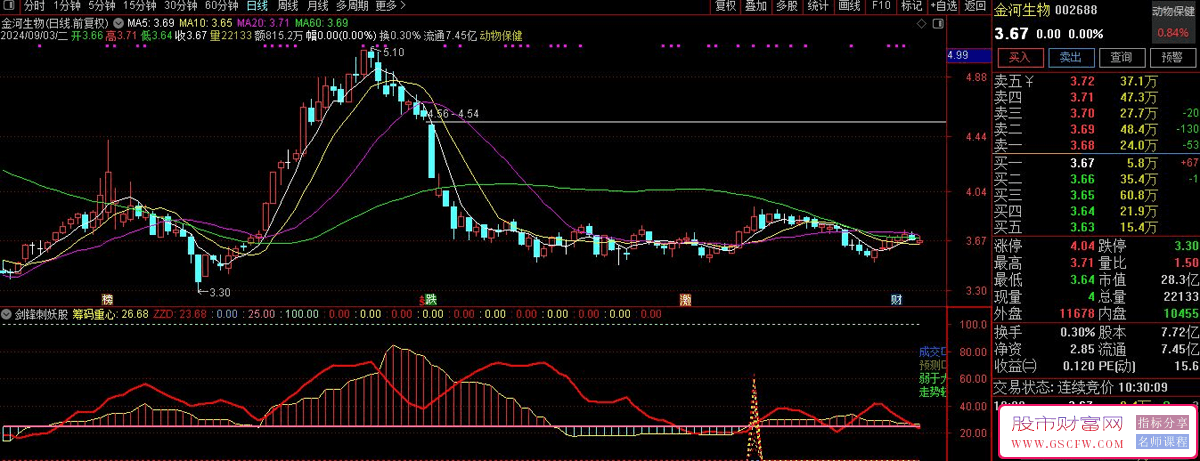Click the 卖一 price 3.68
This screenshot has width=1200, height=461.
click(x=1082, y=145)
